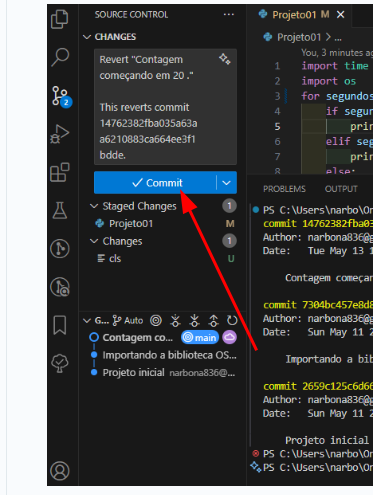Click the M status letter on Projeto01 row
373x495 pixels.
click(230, 223)
